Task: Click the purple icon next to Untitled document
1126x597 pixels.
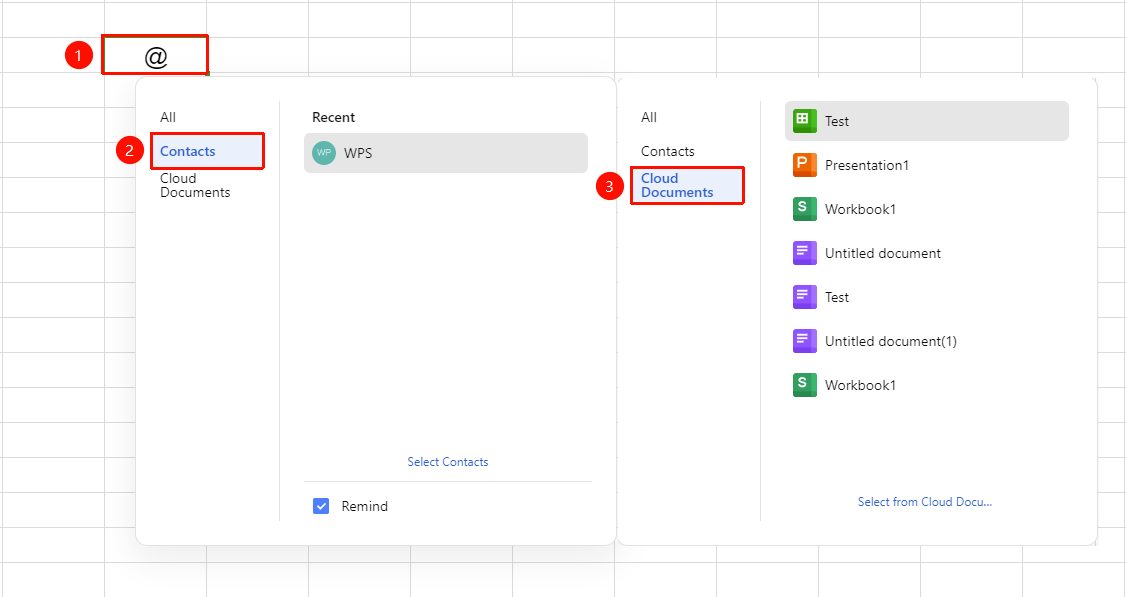Action: tap(804, 253)
